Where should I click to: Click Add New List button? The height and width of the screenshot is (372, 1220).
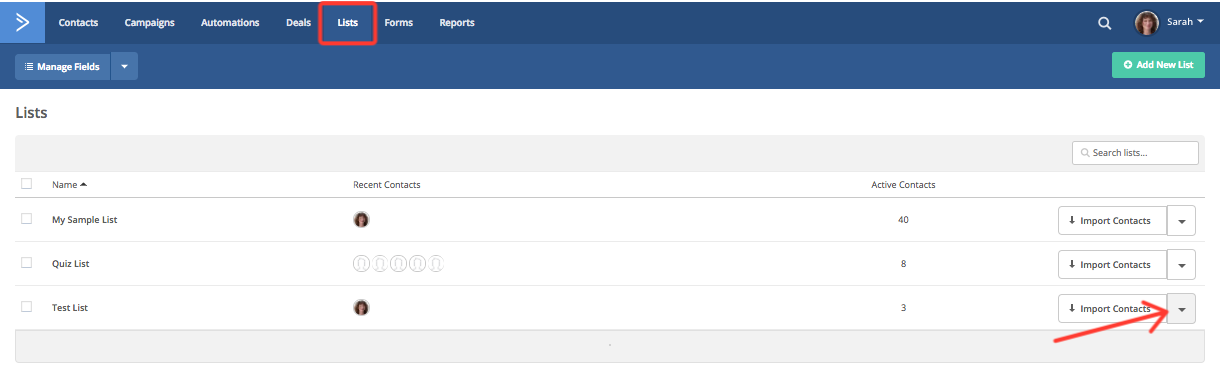pyautogui.click(x=1158, y=65)
